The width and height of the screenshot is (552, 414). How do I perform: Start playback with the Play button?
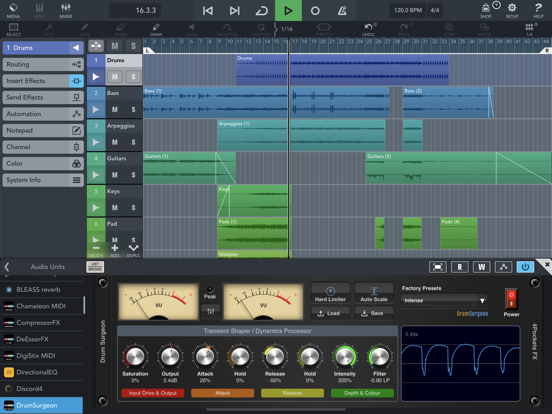click(288, 11)
